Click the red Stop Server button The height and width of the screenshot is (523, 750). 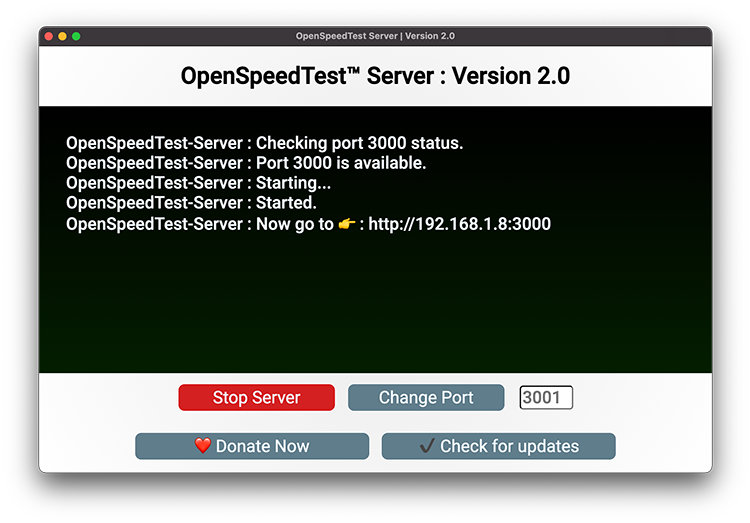point(256,398)
